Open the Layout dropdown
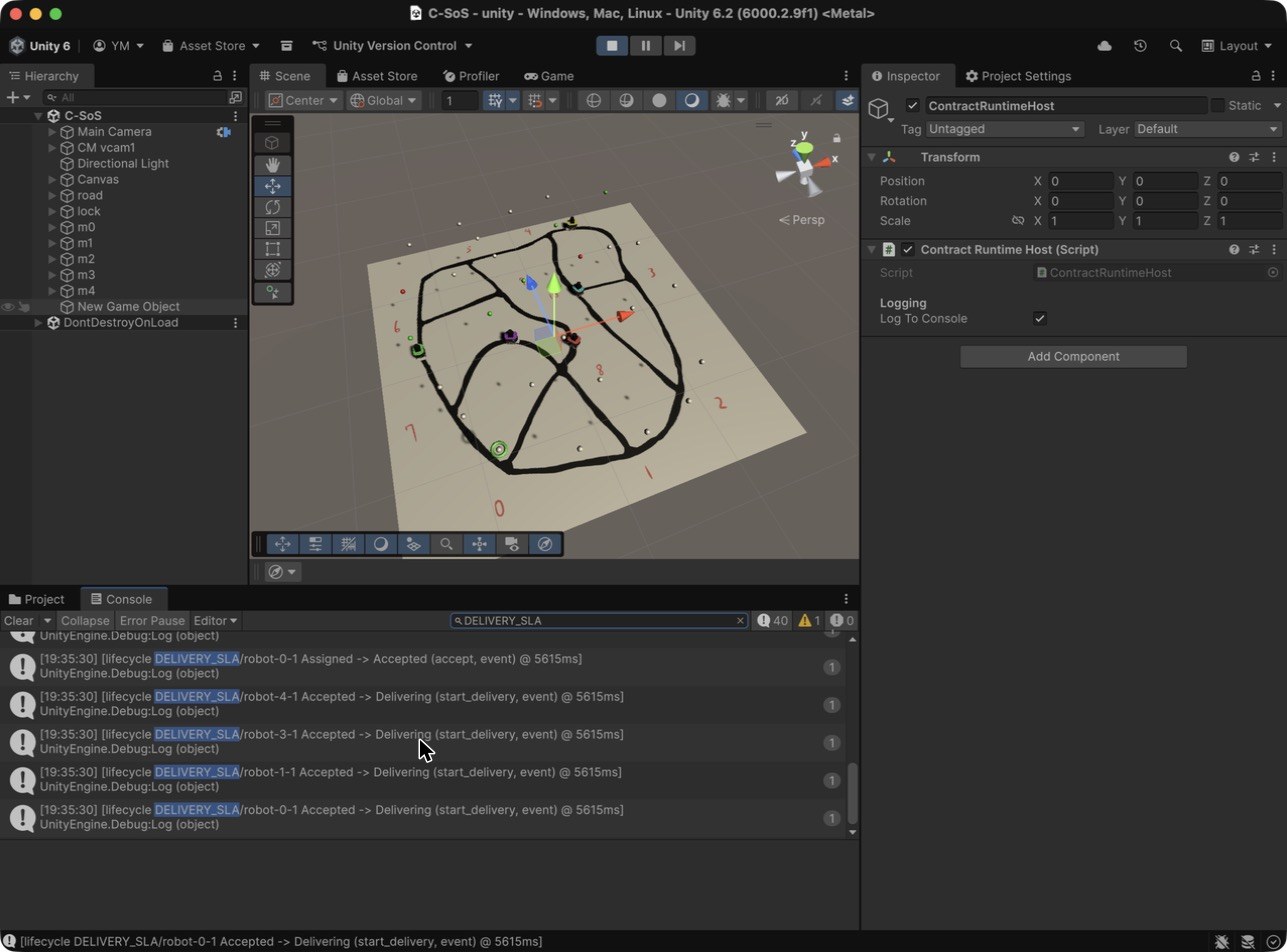Image resolution: width=1287 pixels, height=952 pixels. (1237, 46)
